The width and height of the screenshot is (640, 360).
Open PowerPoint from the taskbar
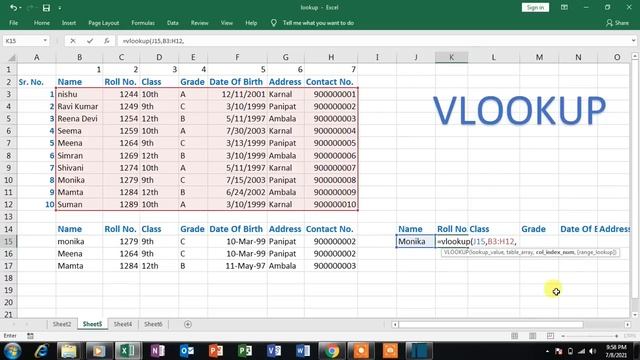216,351
